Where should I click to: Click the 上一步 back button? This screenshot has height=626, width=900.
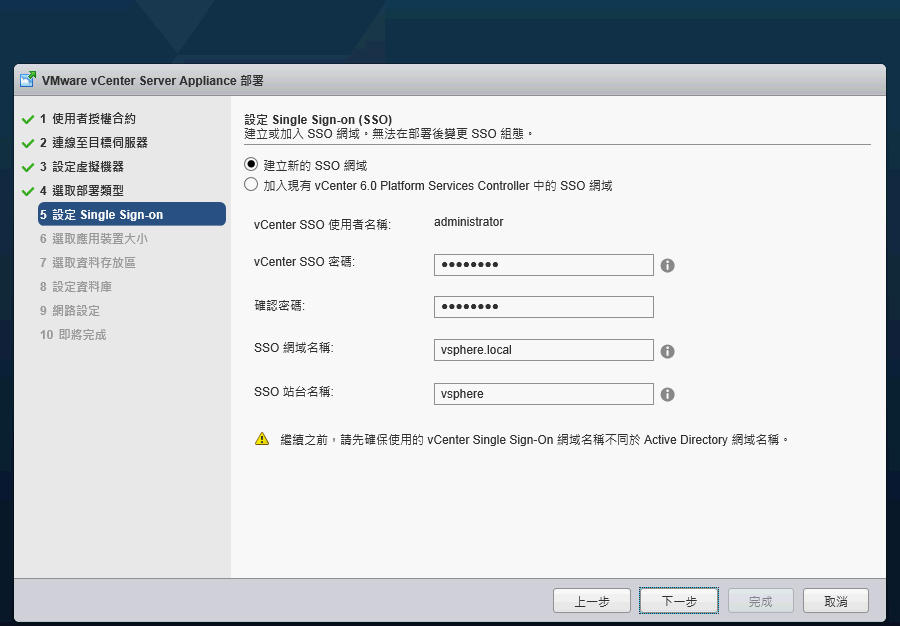click(592, 601)
